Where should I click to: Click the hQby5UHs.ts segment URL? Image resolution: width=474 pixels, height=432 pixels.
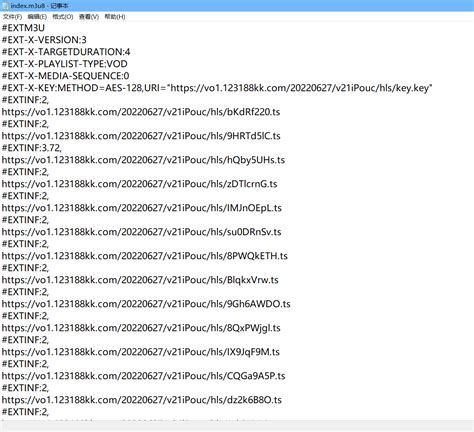point(143,160)
